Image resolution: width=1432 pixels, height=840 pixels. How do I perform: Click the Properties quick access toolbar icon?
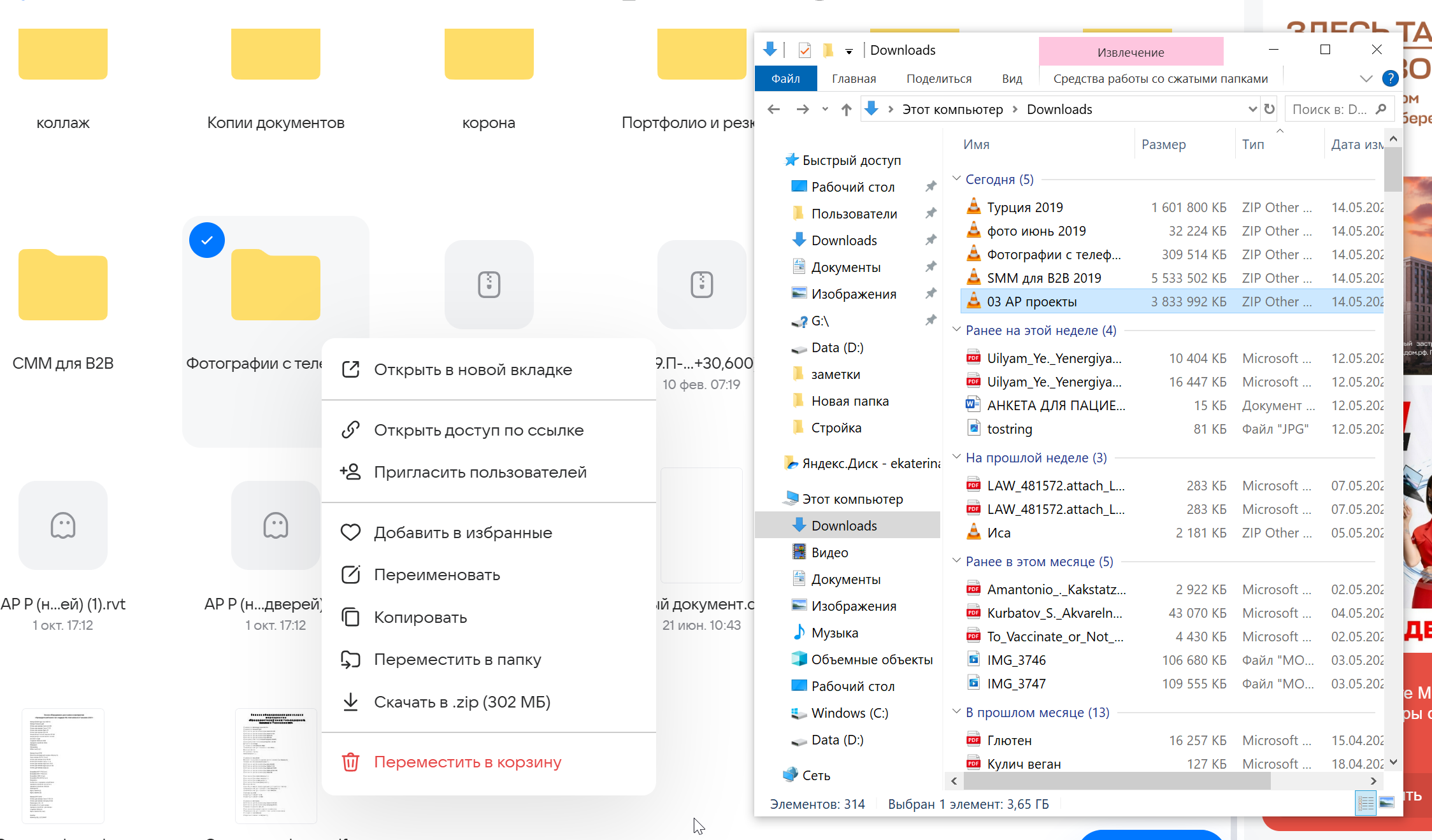[805, 50]
